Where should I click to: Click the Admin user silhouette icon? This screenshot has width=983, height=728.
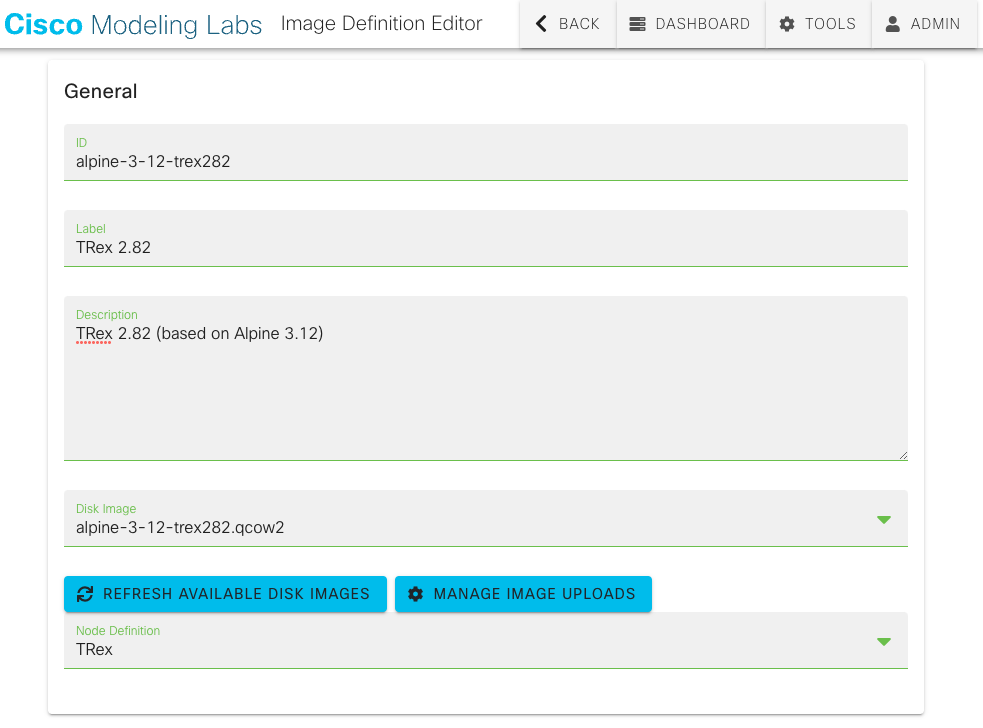coord(893,24)
